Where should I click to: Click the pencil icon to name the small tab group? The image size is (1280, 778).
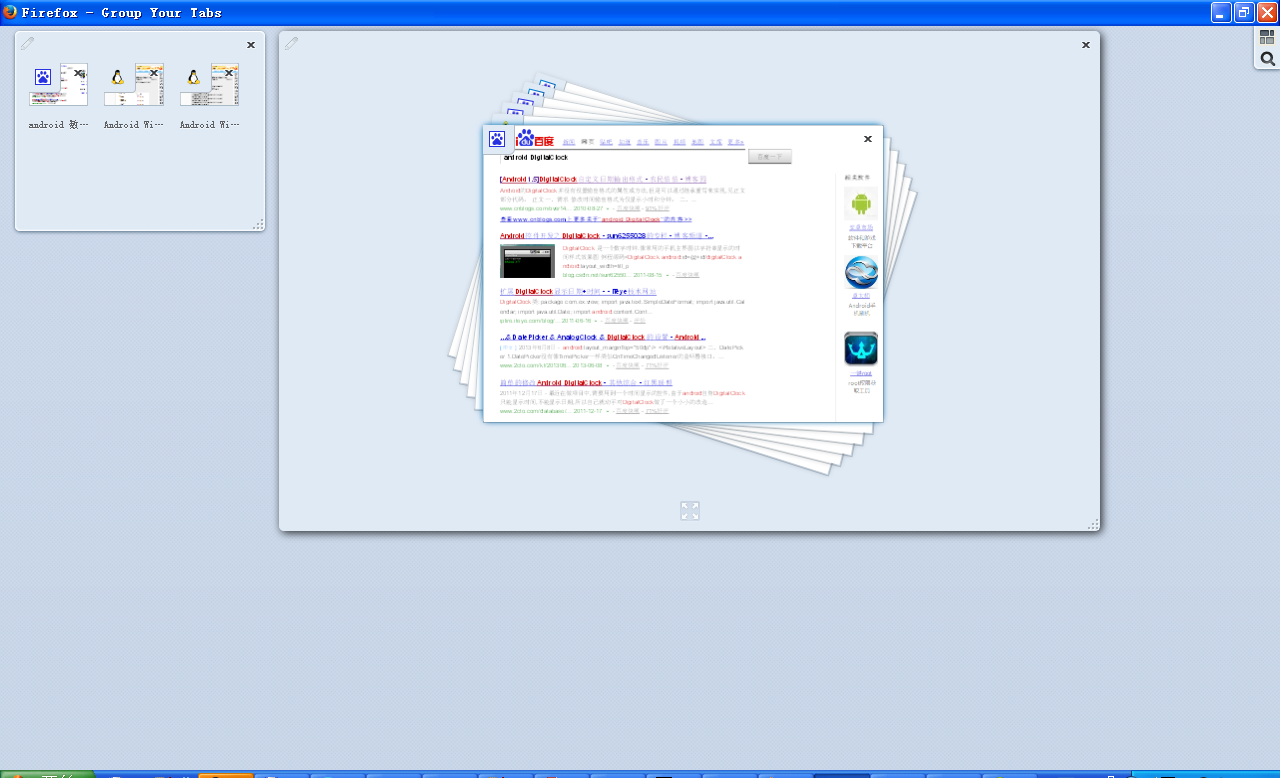[x=28, y=43]
